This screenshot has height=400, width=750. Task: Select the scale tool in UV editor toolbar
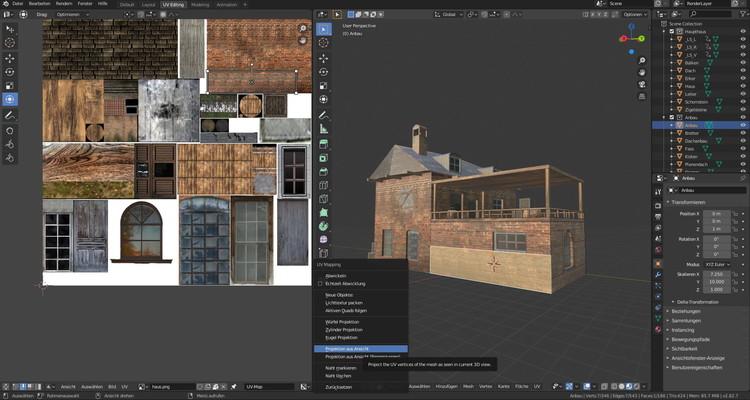pos(10,86)
